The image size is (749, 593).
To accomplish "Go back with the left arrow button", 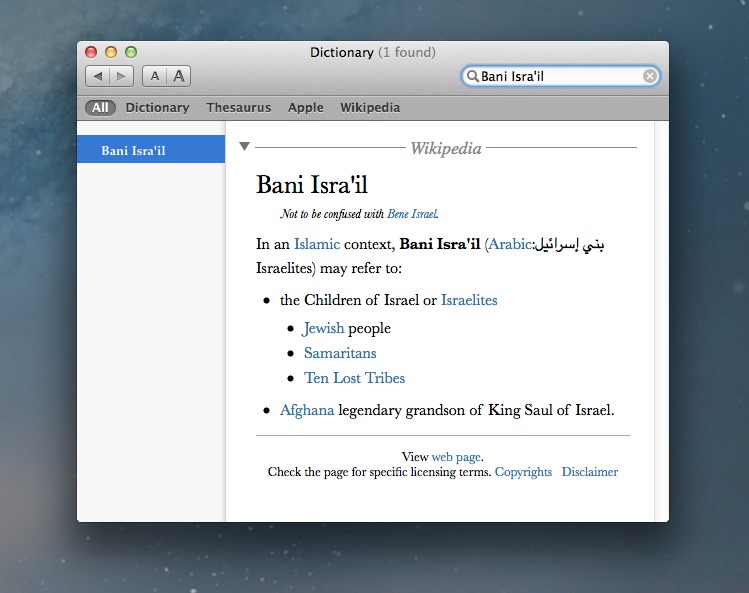I will [x=97, y=76].
